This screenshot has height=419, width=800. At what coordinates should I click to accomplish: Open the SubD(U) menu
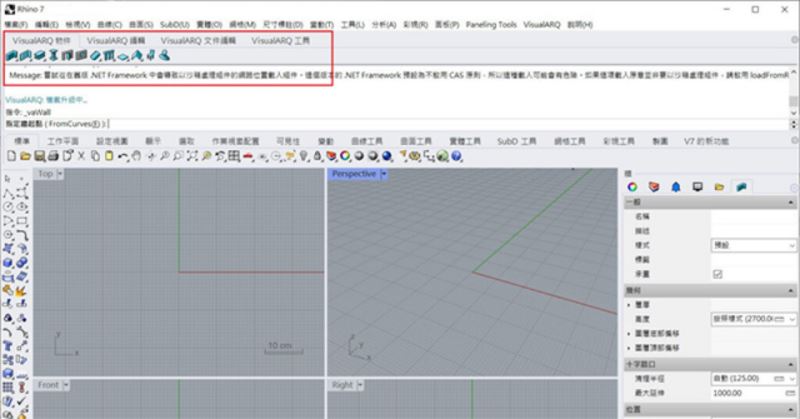[174, 24]
